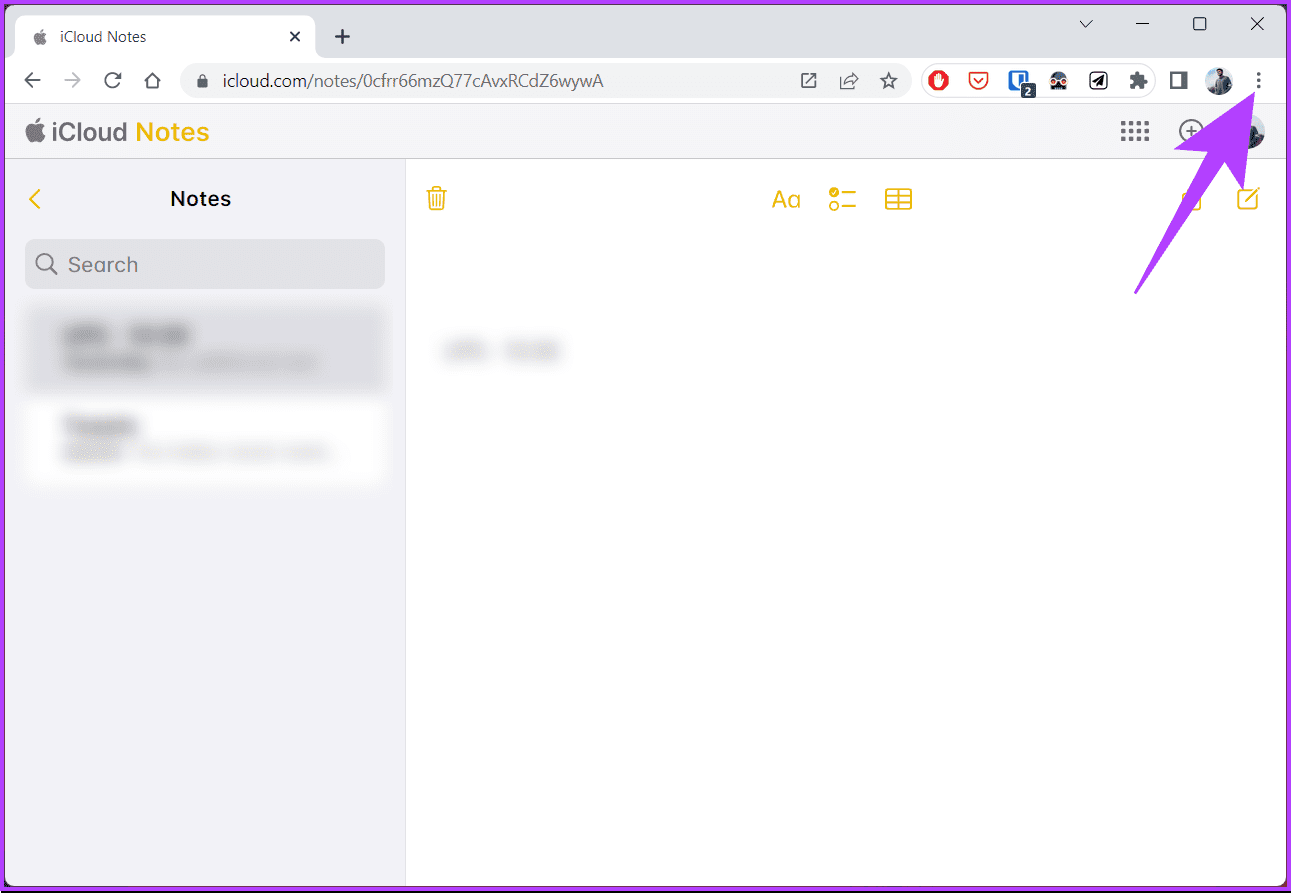Toggle Chrome side panel
This screenshot has width=1291, height=893.
coord(1178,81)
